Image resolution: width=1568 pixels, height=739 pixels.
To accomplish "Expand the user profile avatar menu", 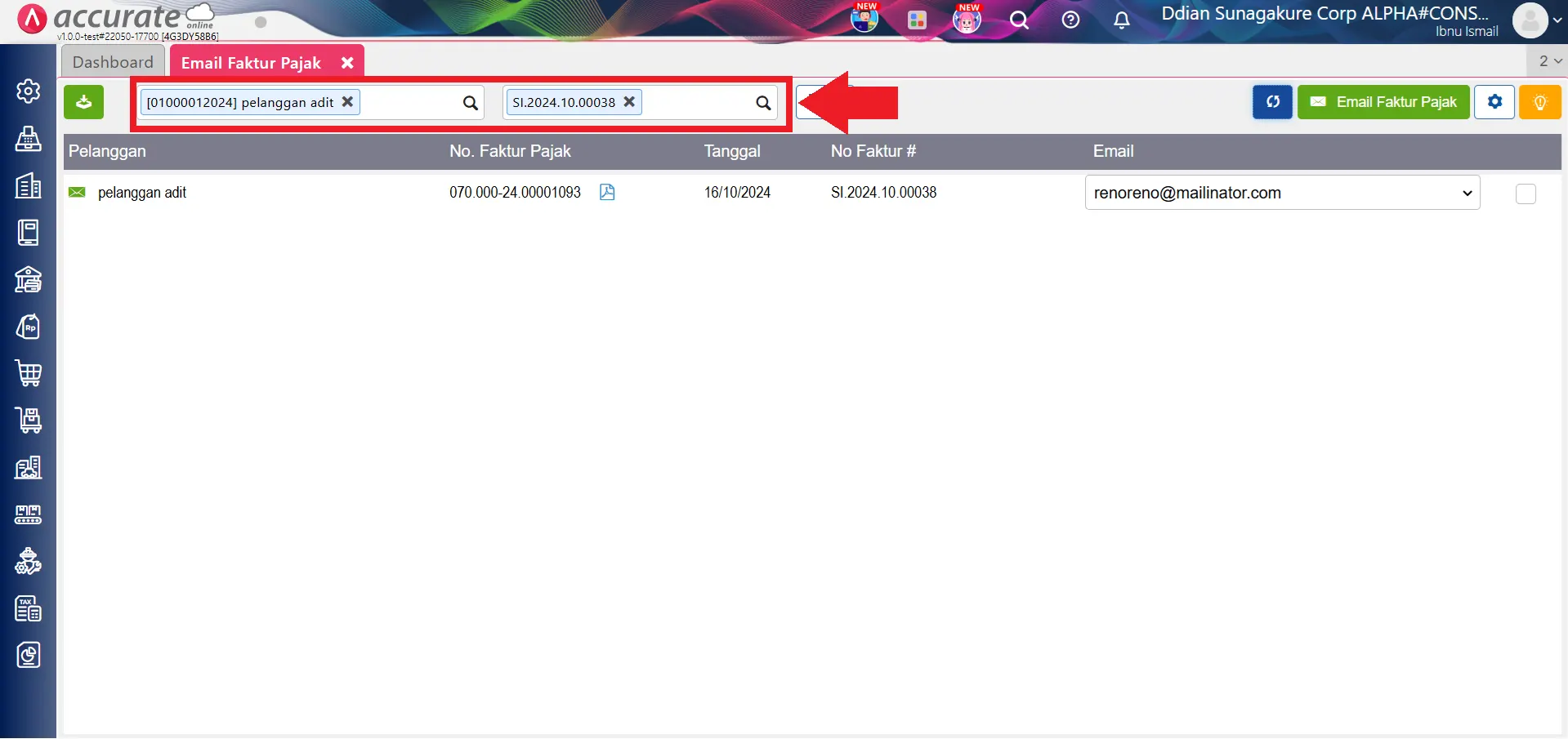I will tap(1537, 20).
